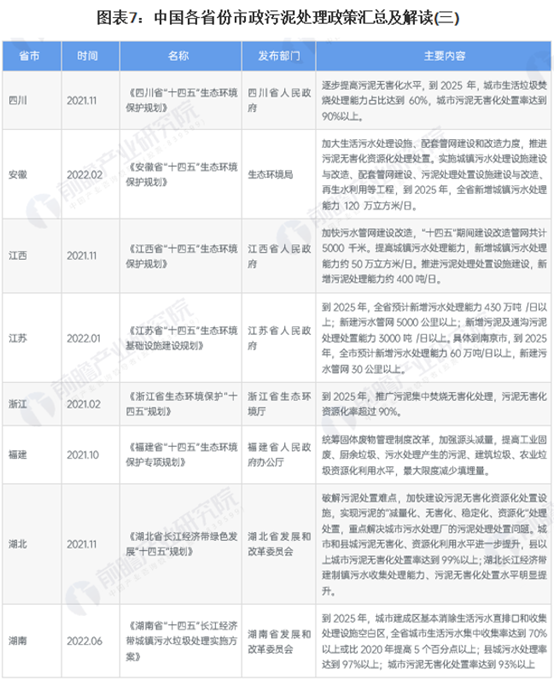Click policy name 《四川省"十四五"生态环境保护规划》
Screen dimensions: 554x680
[181, 101]
